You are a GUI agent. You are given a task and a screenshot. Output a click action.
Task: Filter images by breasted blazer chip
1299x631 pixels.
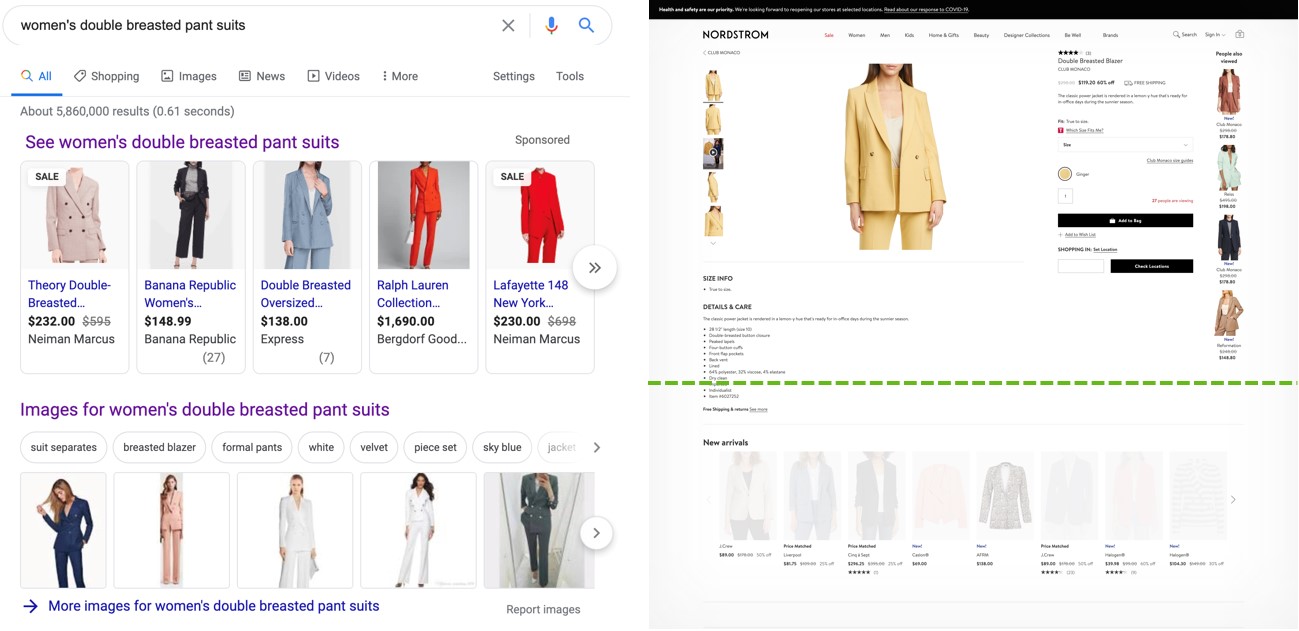[x=160, y=447]
